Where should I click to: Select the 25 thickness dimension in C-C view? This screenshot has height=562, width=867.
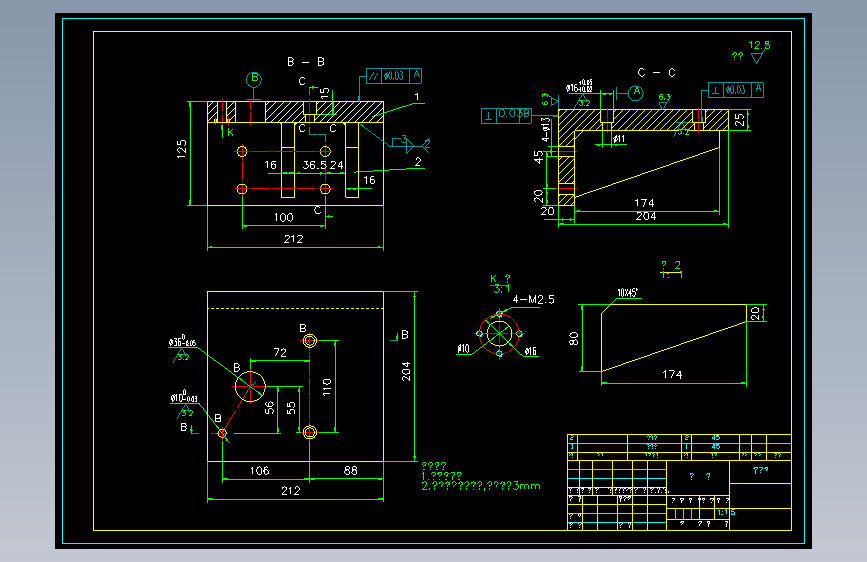click(740, 119)
